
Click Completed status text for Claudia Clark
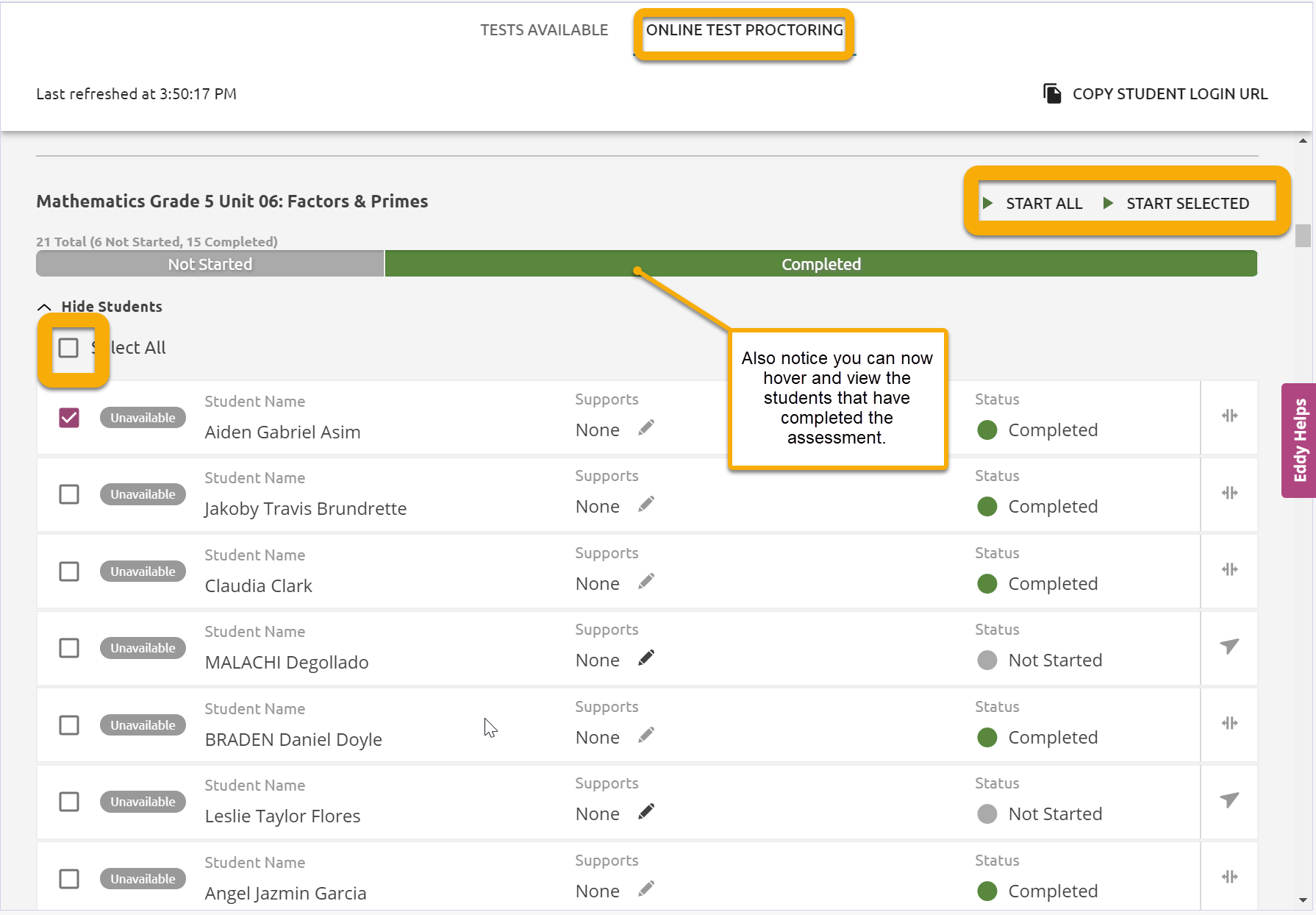1053,584
